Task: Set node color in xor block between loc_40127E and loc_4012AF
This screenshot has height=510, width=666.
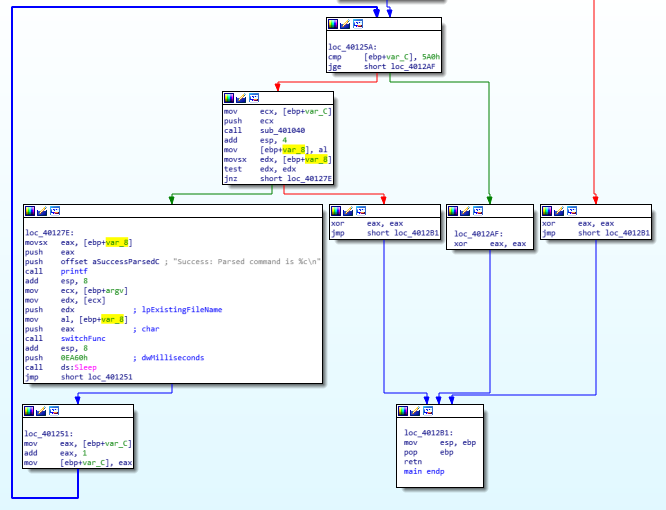Action: point(336,211)
